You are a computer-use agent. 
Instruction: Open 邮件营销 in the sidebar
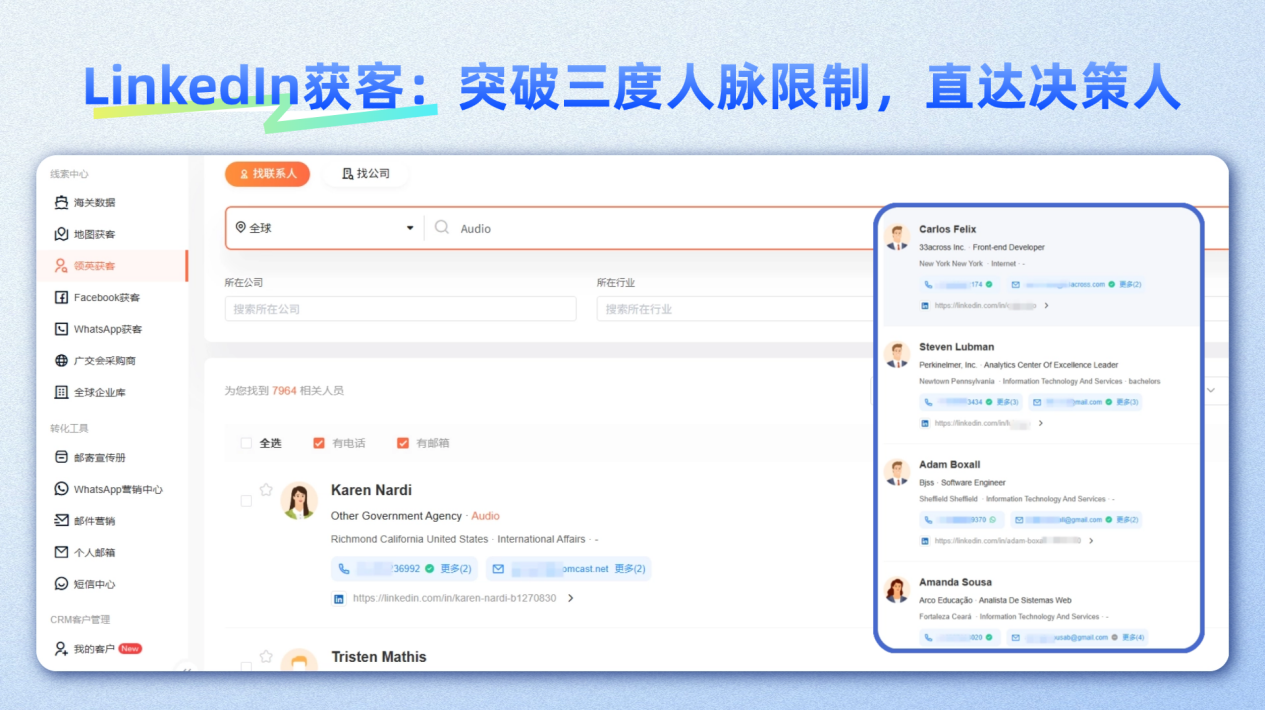point(85,521)
